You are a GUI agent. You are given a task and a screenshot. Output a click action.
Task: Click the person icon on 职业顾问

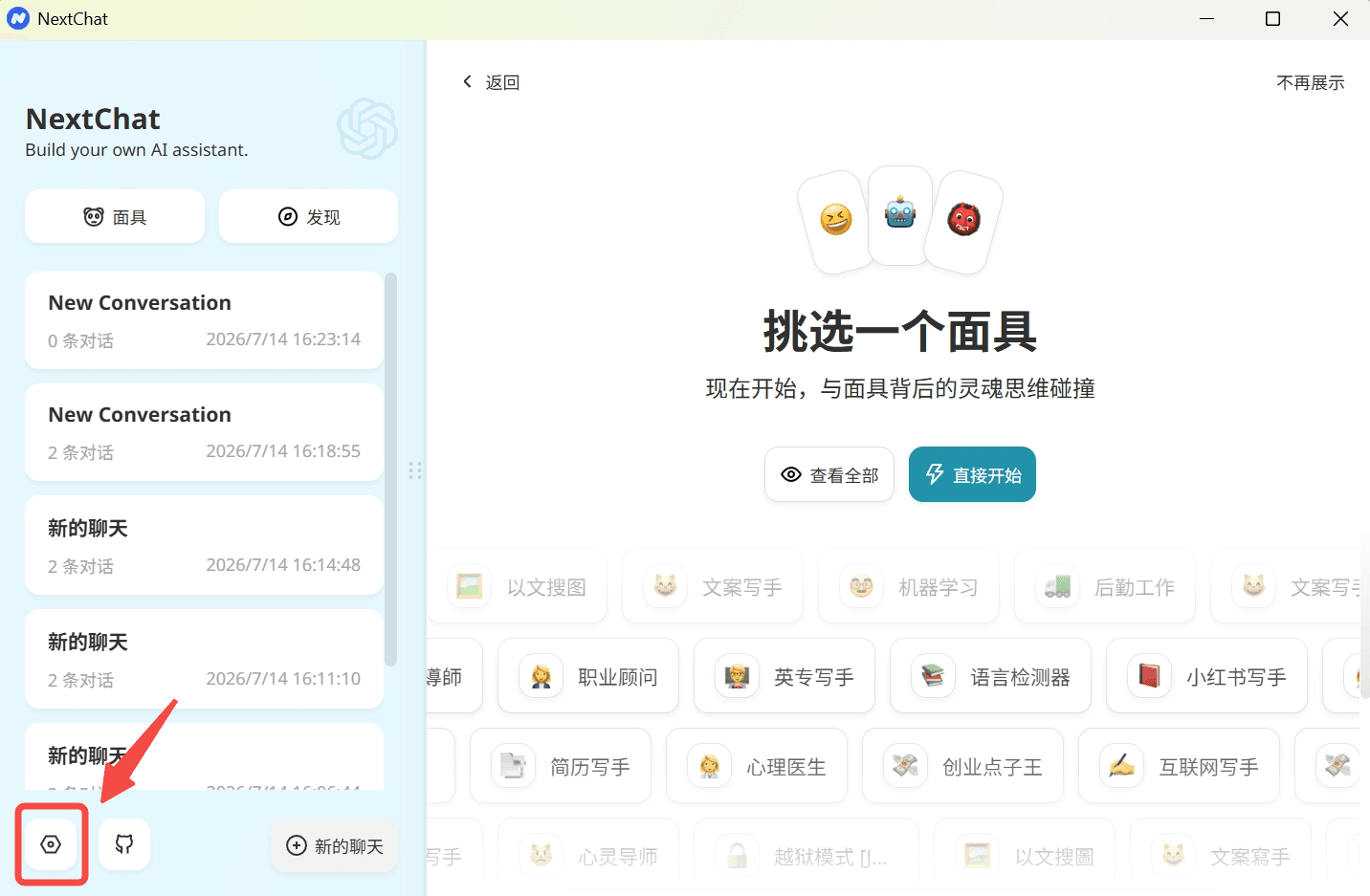[x=541, y=676]
